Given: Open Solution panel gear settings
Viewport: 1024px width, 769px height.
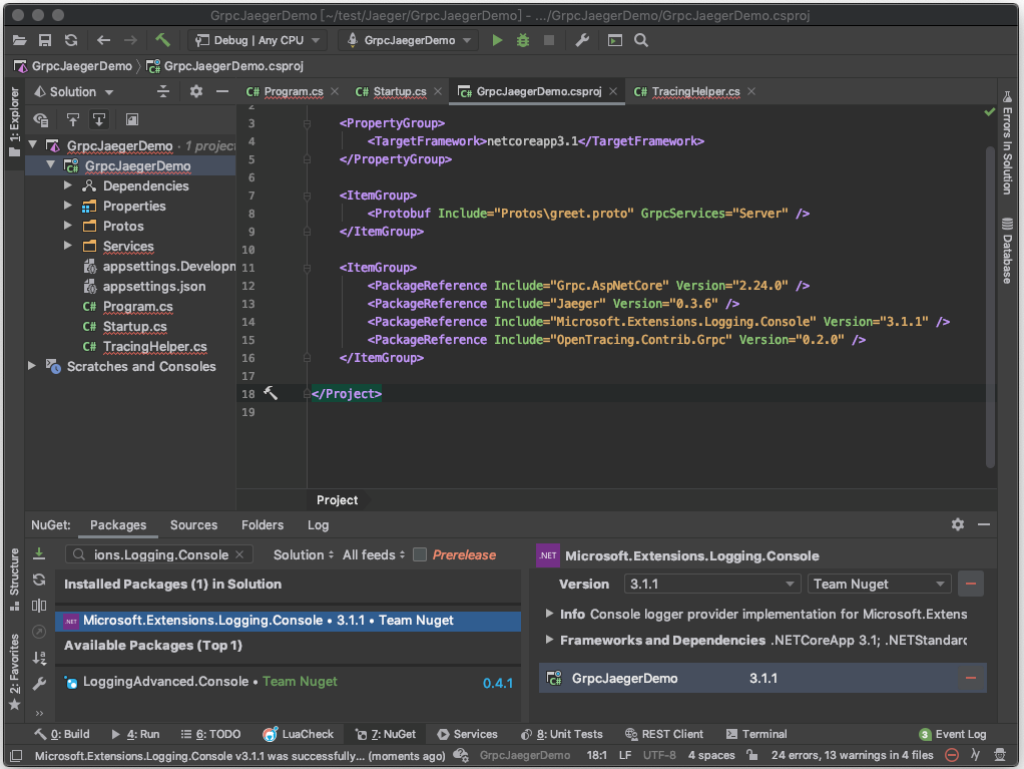Looking at the screenshot, I should [x=196, y=92].
